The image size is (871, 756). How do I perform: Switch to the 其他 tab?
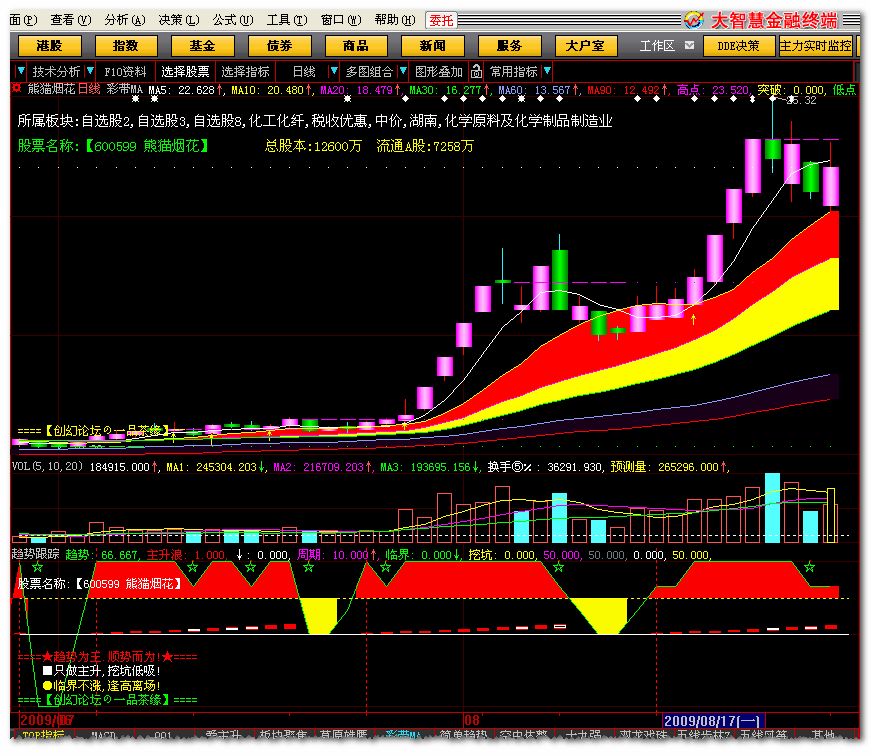pyautogui.click(x=822, y=735)
